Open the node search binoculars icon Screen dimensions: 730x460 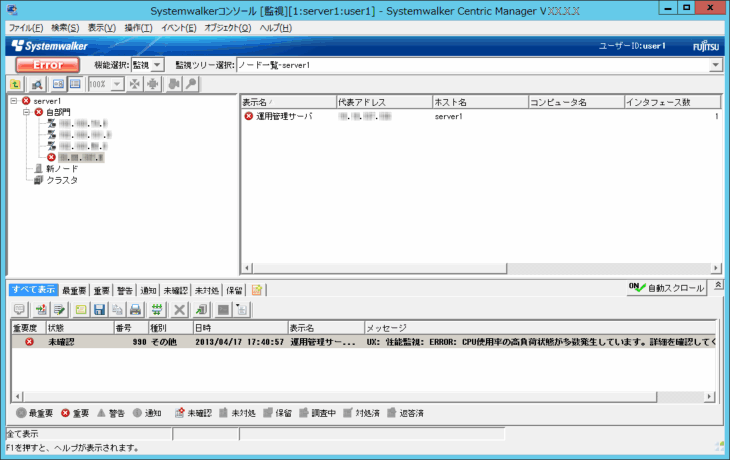(x=37, y=84)
